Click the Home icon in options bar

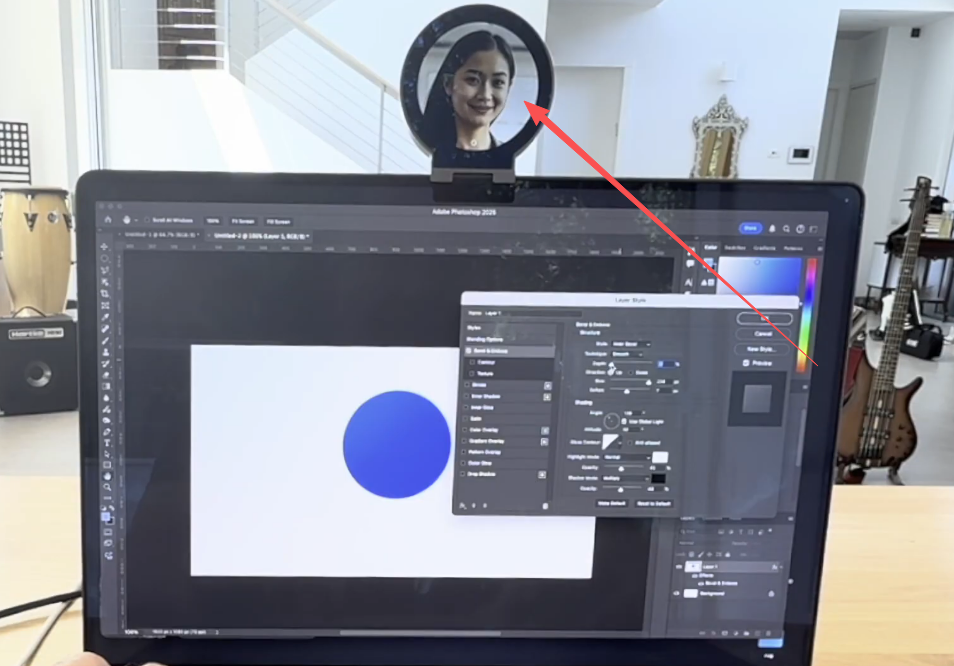pos(108,220)
